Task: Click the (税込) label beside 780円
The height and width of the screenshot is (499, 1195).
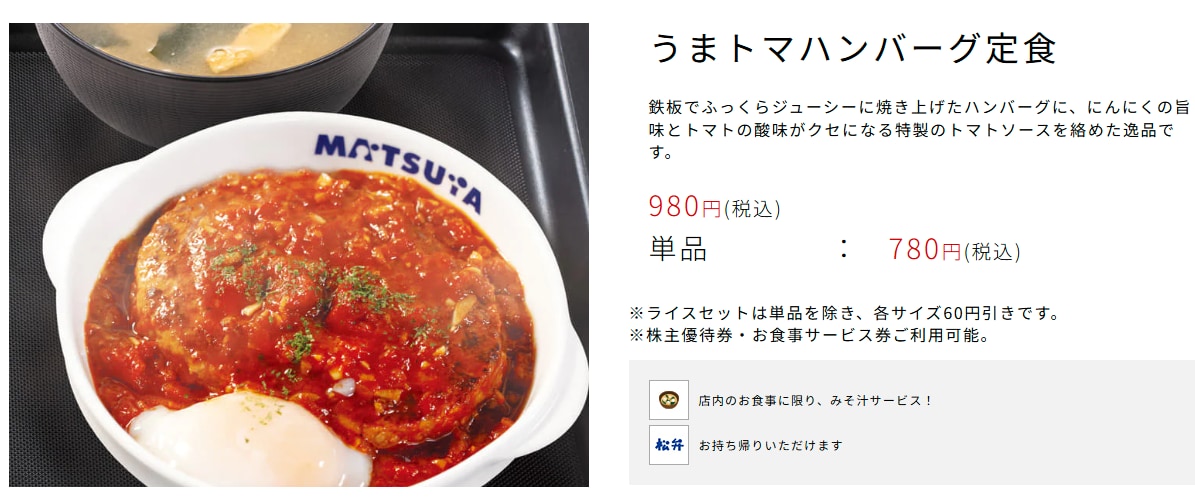Action: click(x=992, y=251)
